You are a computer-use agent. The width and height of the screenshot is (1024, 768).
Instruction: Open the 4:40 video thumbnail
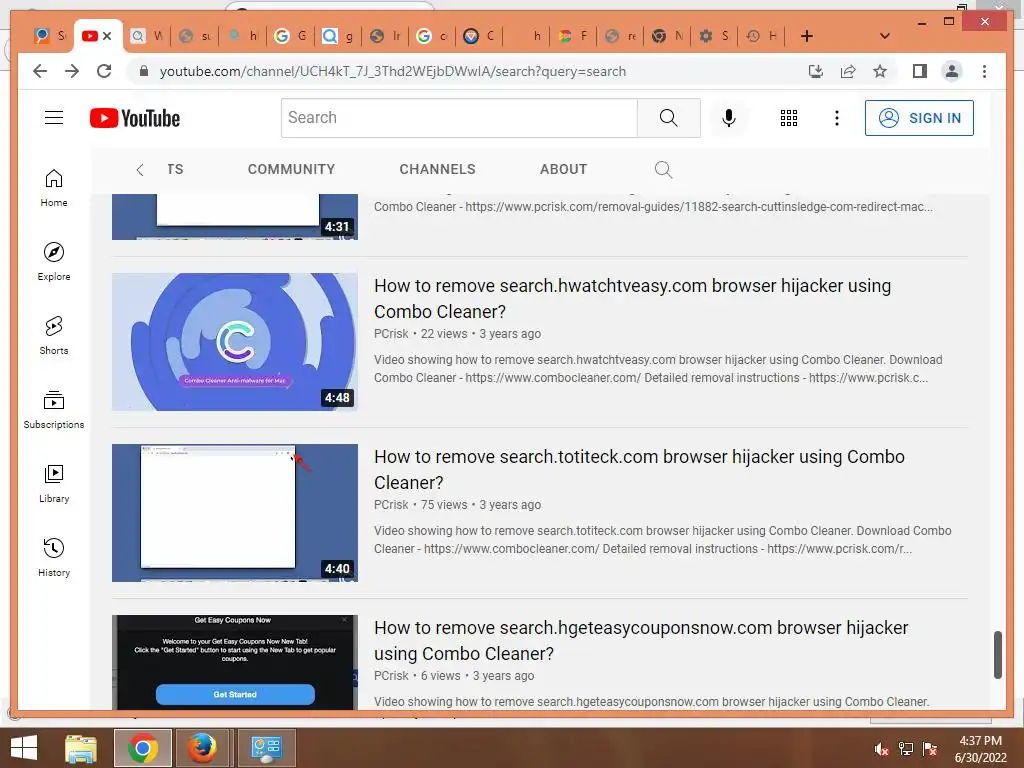click(235, 513)
